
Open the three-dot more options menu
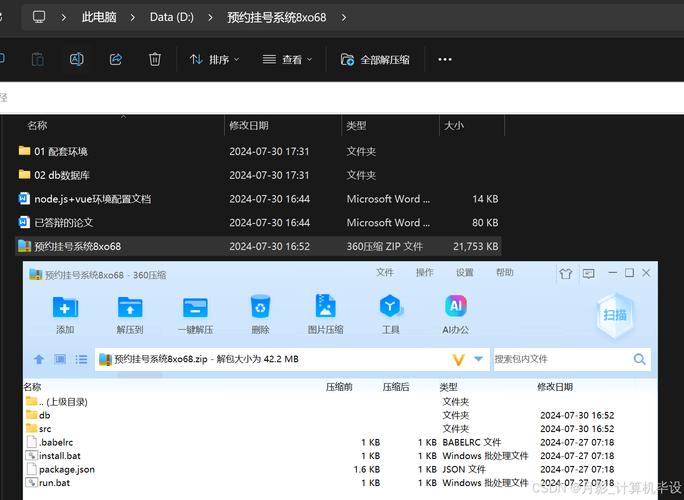[445, 59]
